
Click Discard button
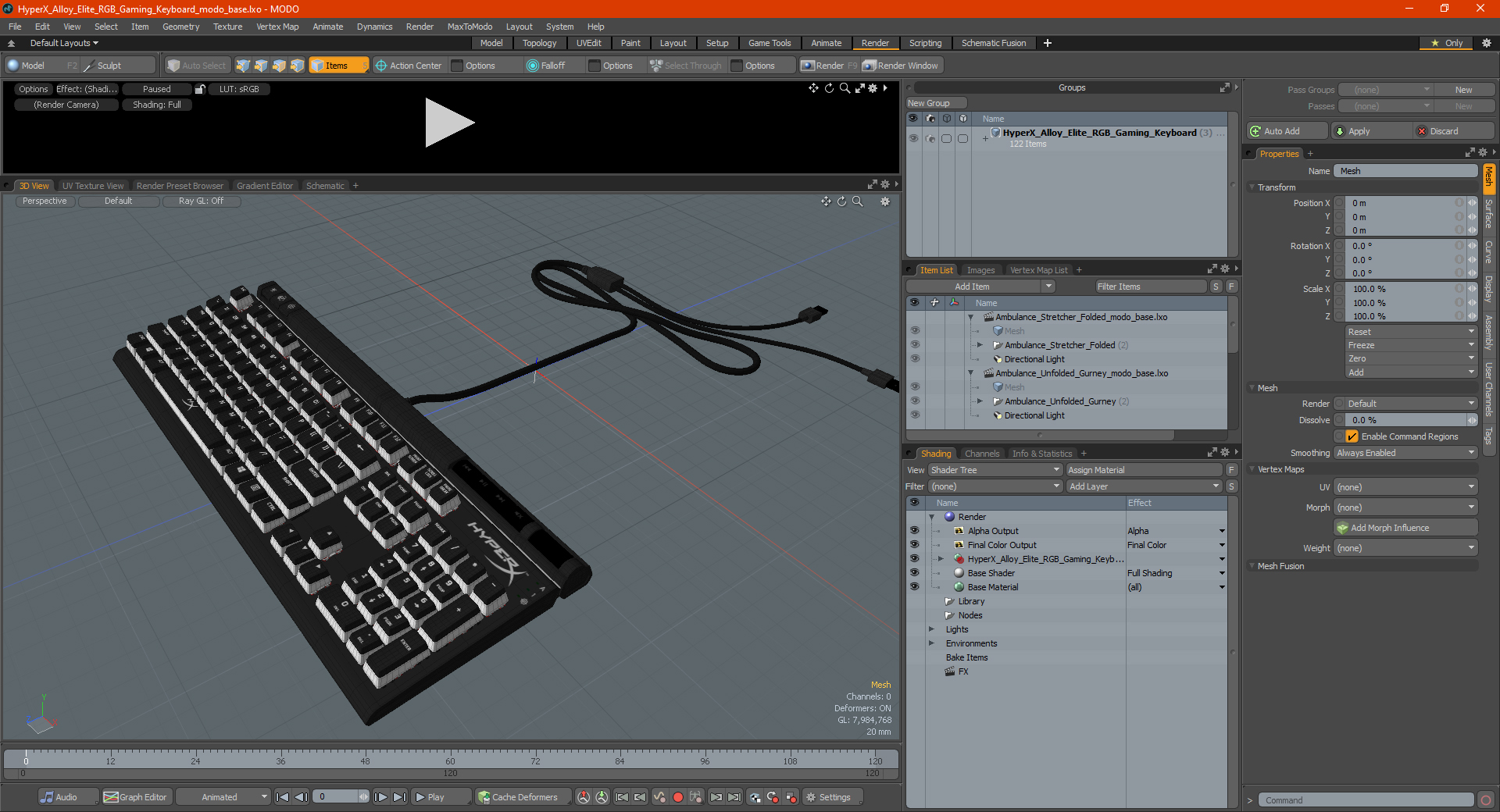click(x=1454, y=131)
